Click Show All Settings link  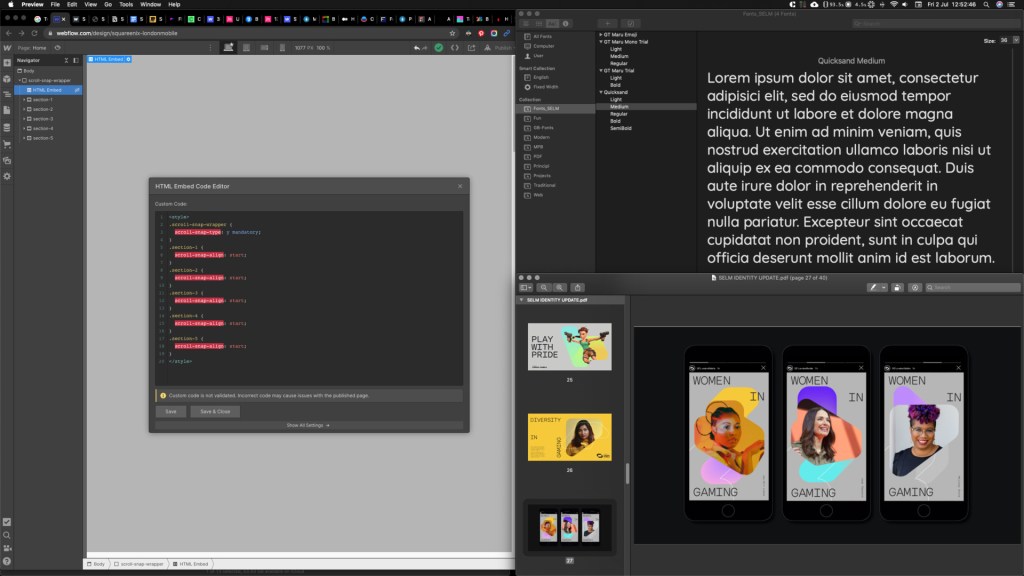coord(308,425)
